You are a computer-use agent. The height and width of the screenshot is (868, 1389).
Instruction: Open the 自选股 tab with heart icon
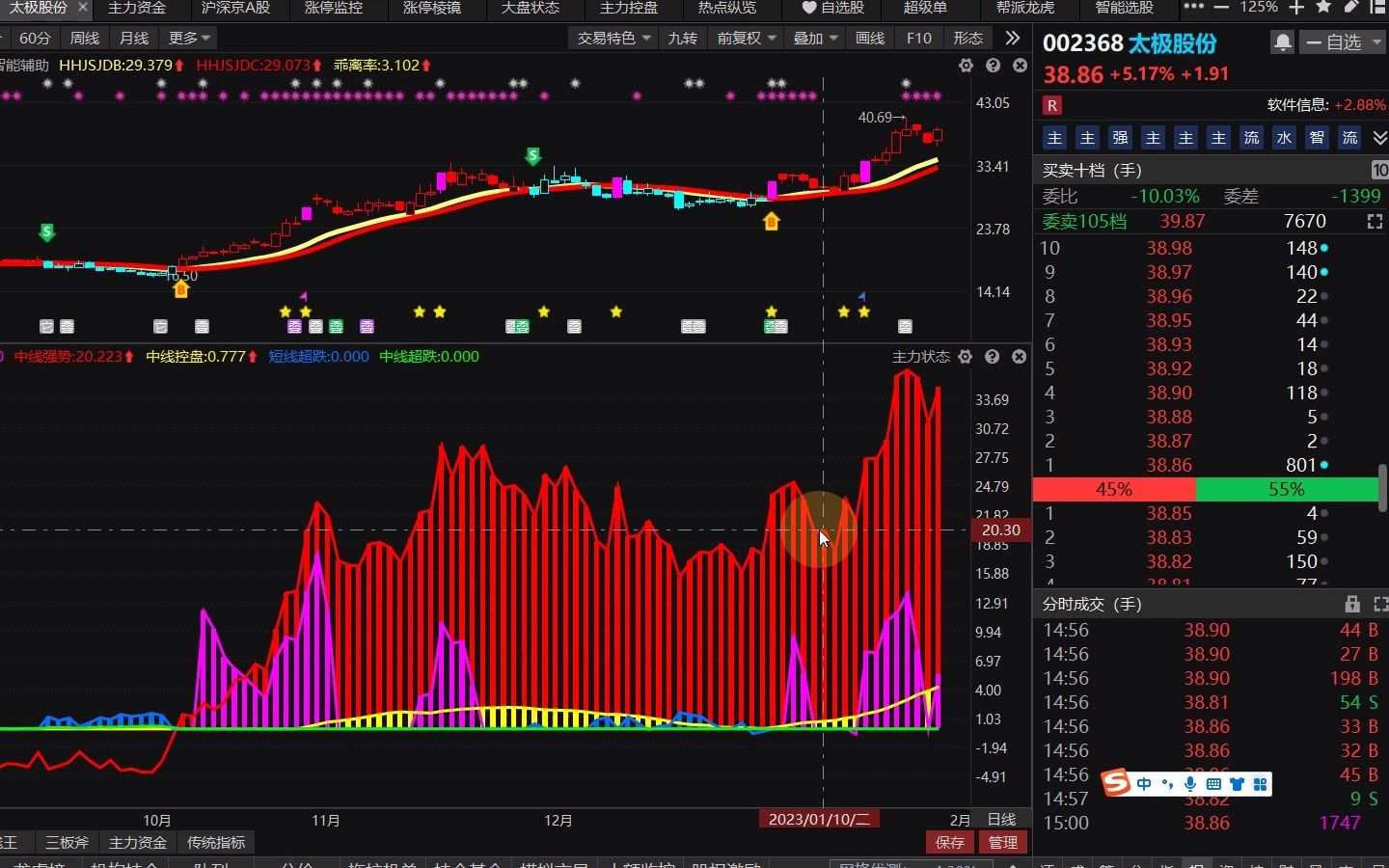(833, 8)
